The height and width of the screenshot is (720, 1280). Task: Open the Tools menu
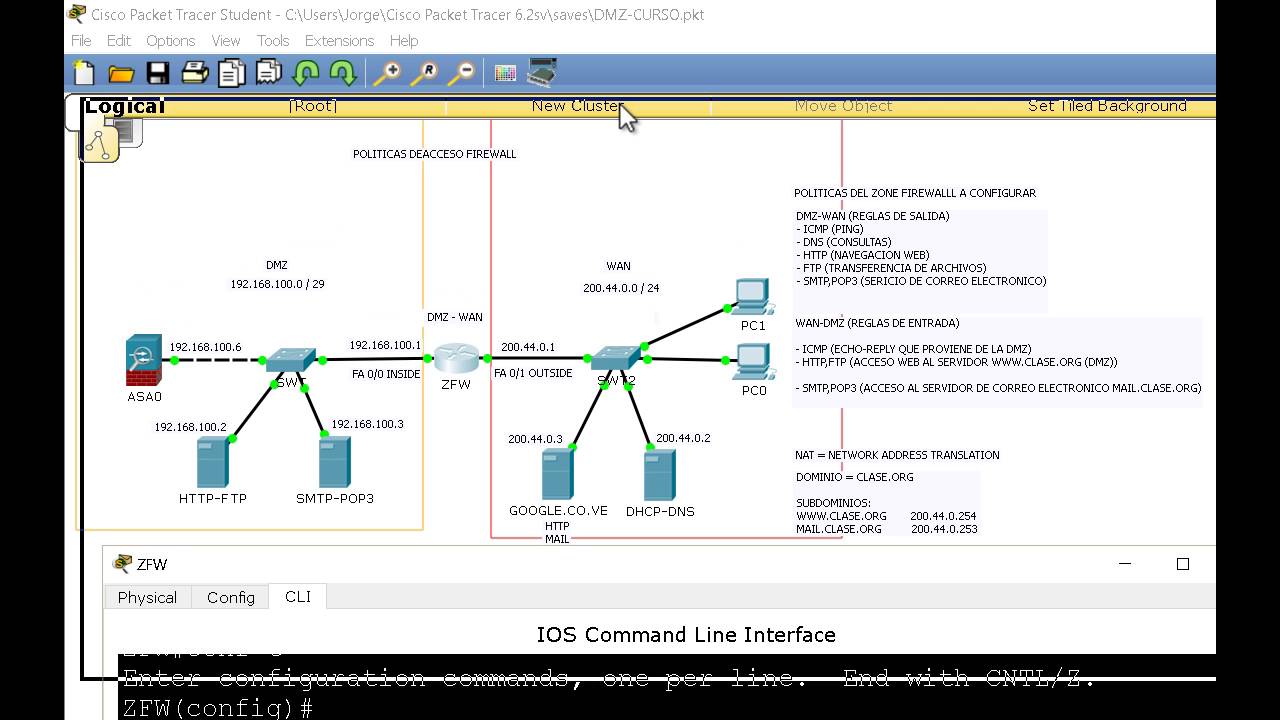pyautogui.click(x=273, y=41)
